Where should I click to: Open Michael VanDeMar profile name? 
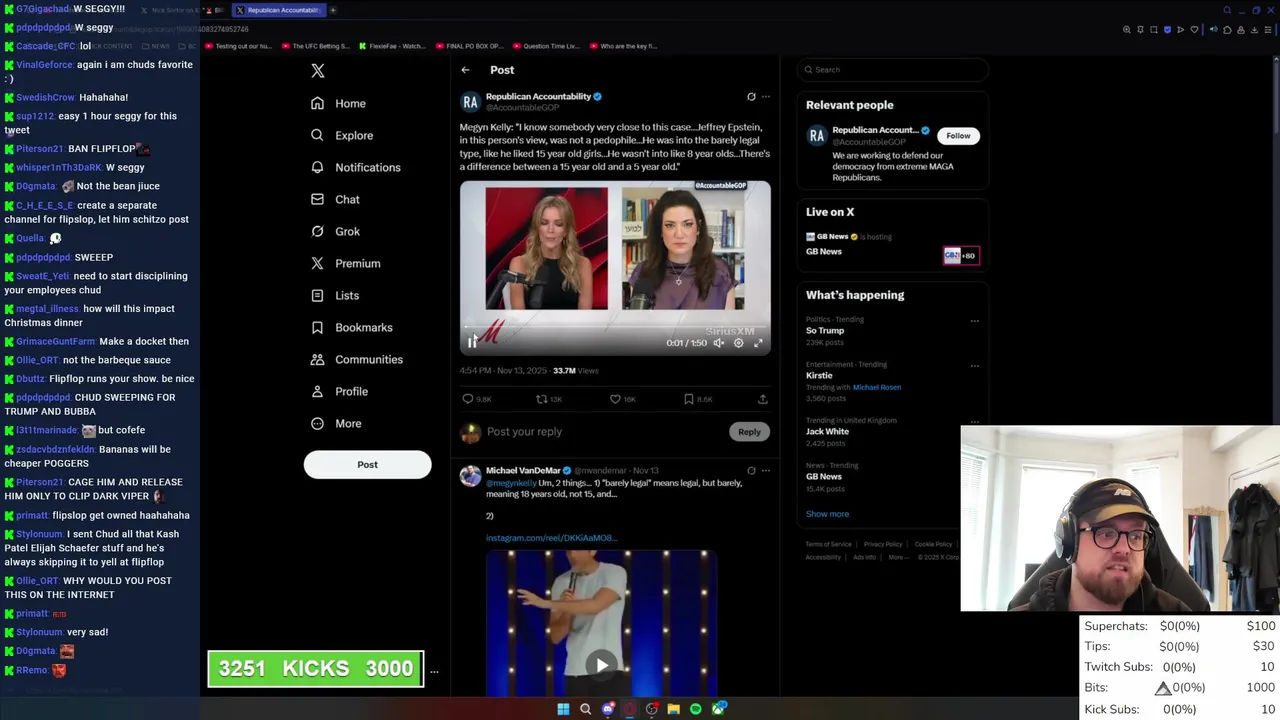tap(523, 470)
